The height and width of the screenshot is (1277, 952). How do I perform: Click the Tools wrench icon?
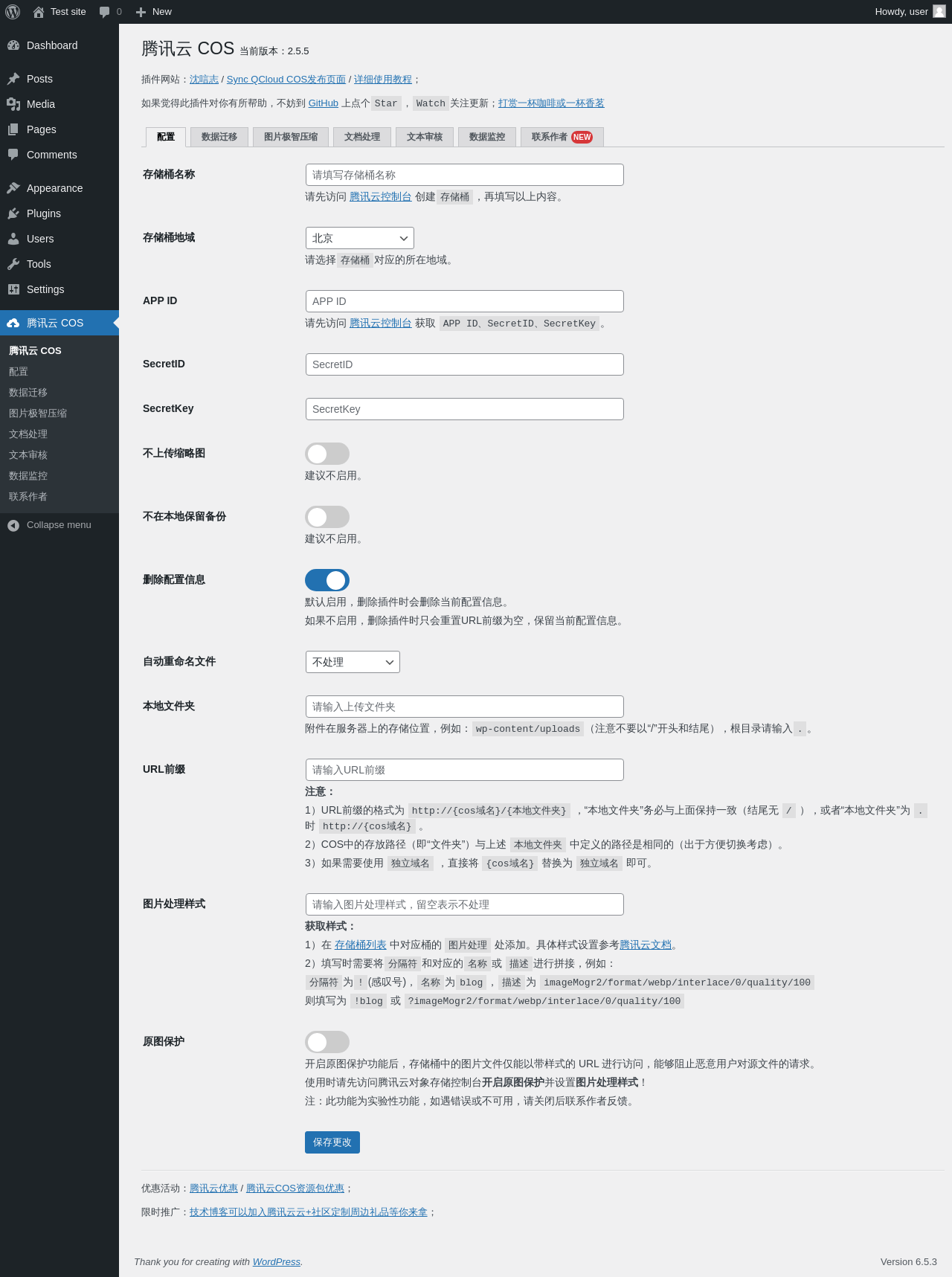click(x=13, y=264)
